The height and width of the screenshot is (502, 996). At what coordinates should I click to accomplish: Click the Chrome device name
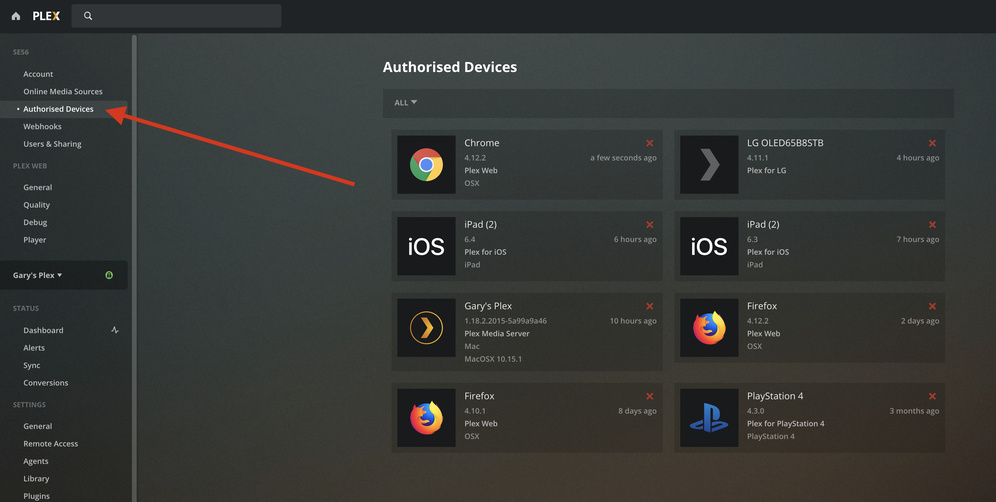(x=481, y=143)
